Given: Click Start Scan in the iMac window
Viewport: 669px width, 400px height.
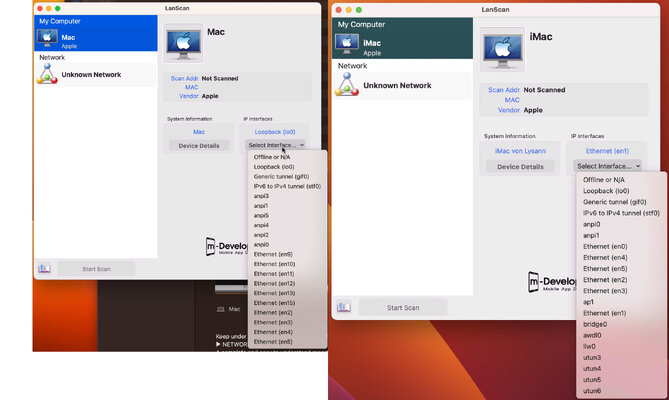Looking at the screenshot, I should tap(403, 307).
